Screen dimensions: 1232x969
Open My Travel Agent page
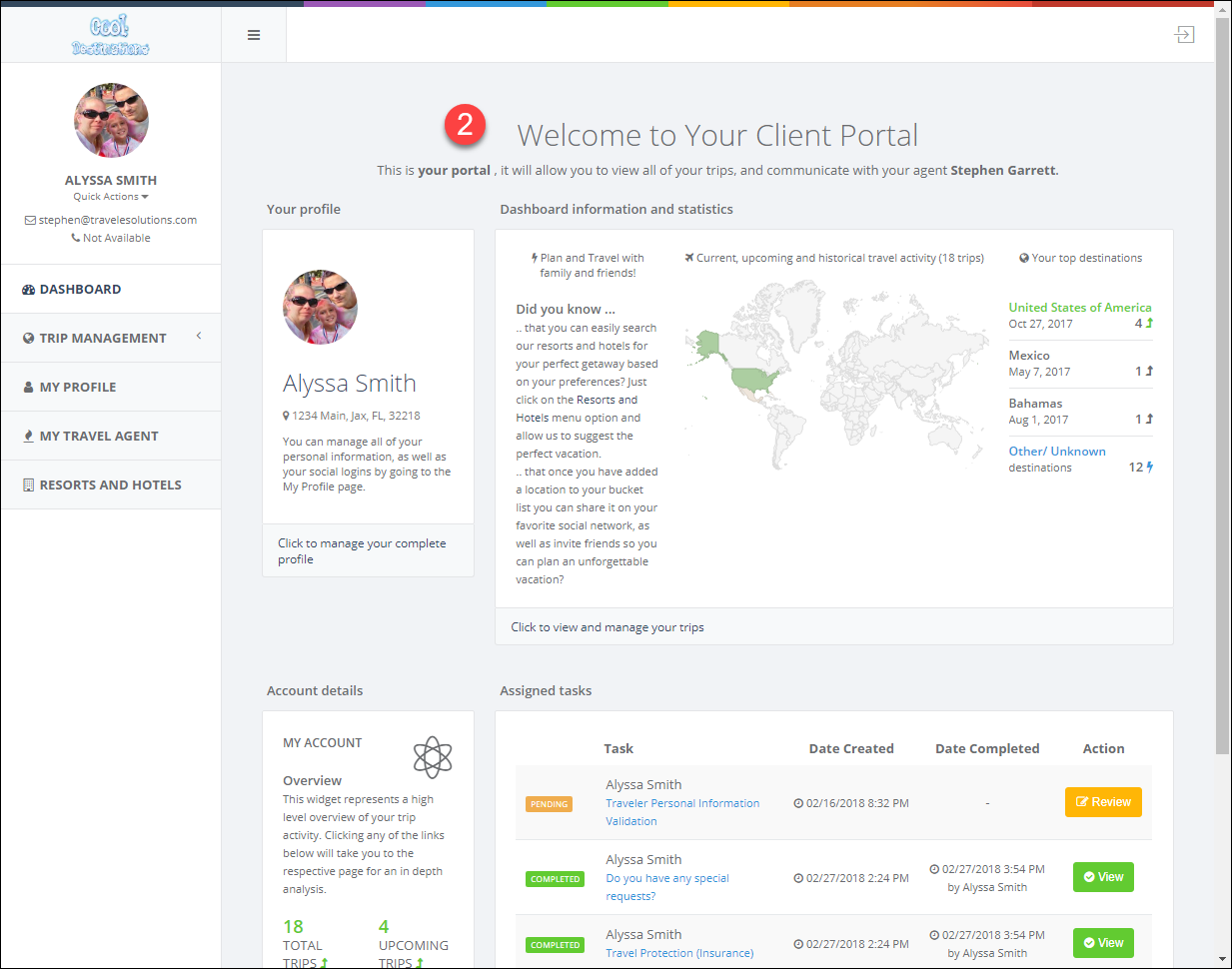[98, 436]
